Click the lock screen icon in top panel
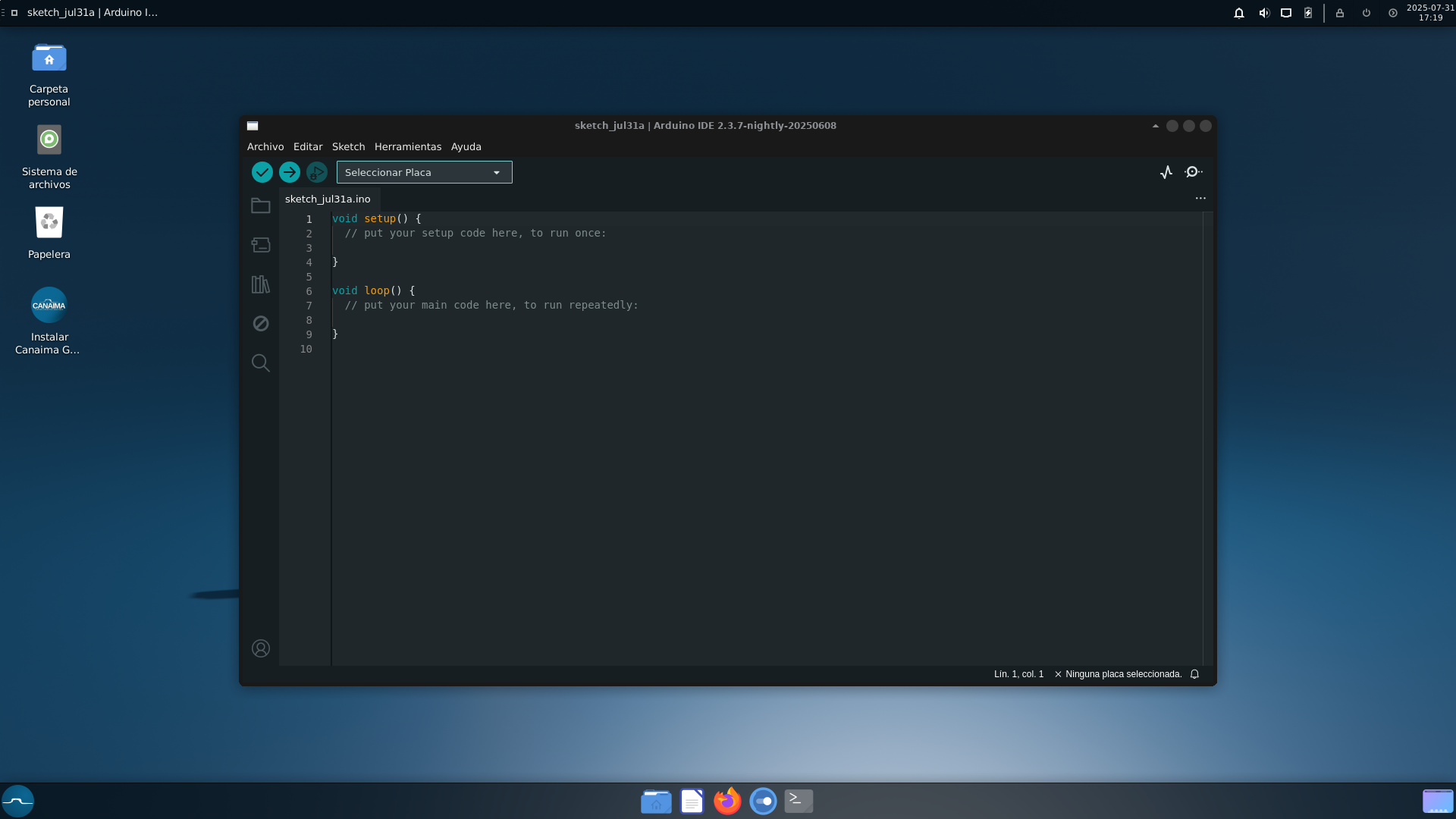 tap(1340, 13)
